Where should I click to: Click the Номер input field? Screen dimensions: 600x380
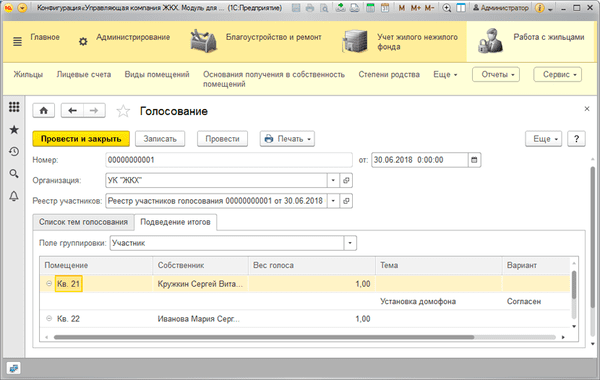coord(229,160)
